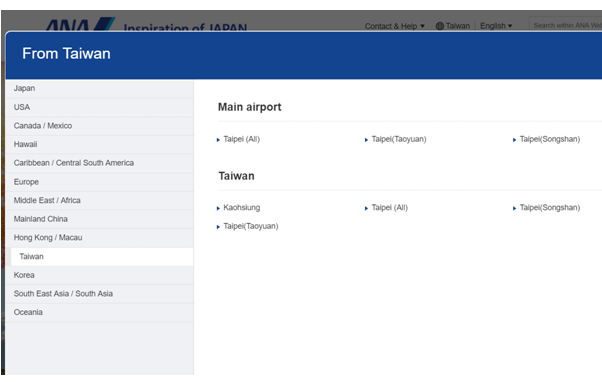Screen dimensions: 602x382
Task: Click the ANA logo in the header
Action: click(x=80, y=24)
